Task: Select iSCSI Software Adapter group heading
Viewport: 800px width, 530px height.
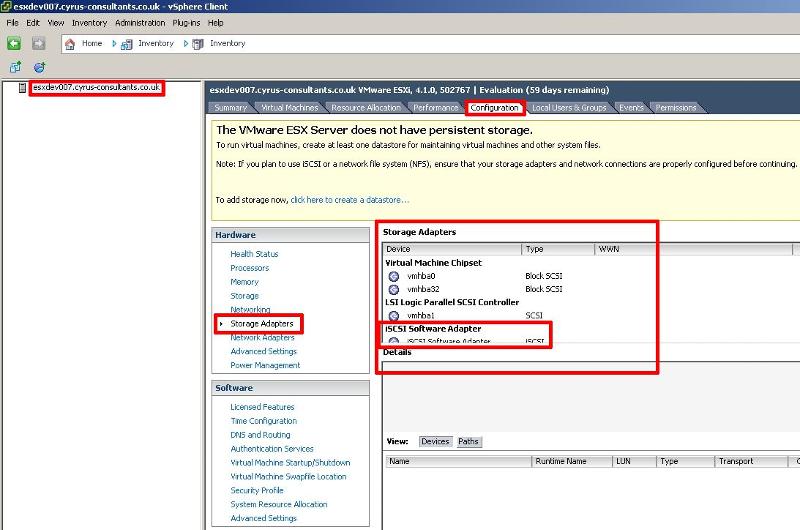Action: click(433, 329)
